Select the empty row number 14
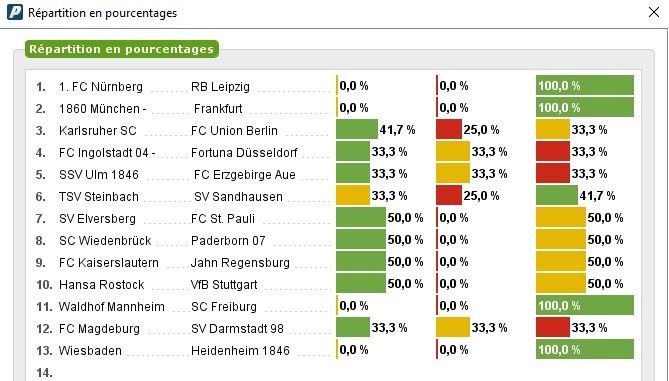 click(x=44, y=372)
